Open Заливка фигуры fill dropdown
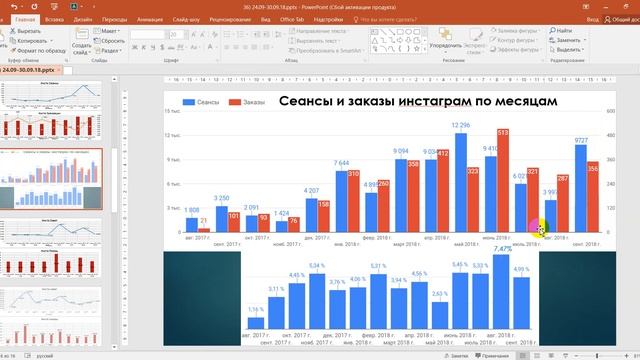This screenshot has width=640, height=360. (x=515, y=31)
